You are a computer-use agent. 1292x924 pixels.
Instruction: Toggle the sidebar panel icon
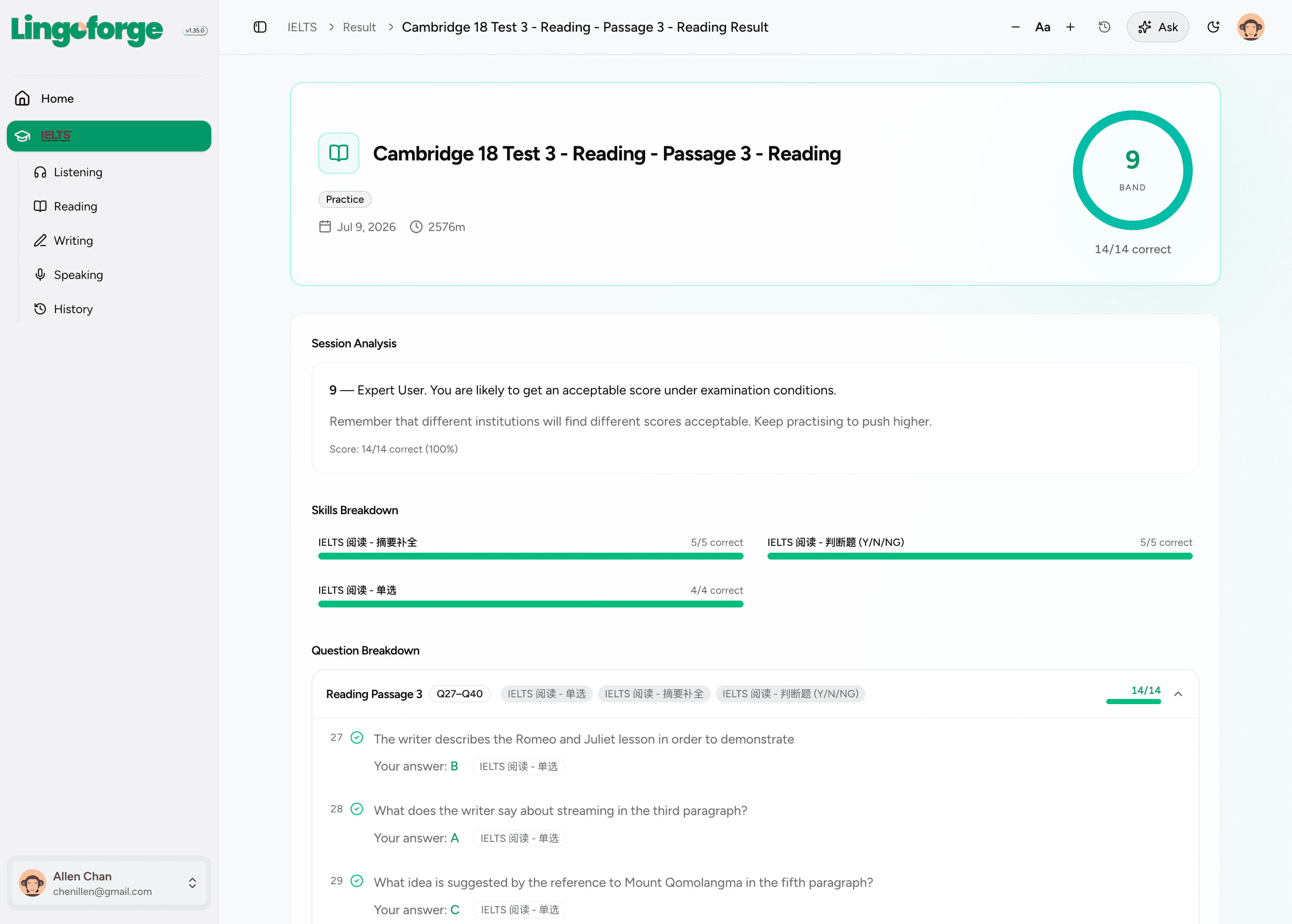260,27
